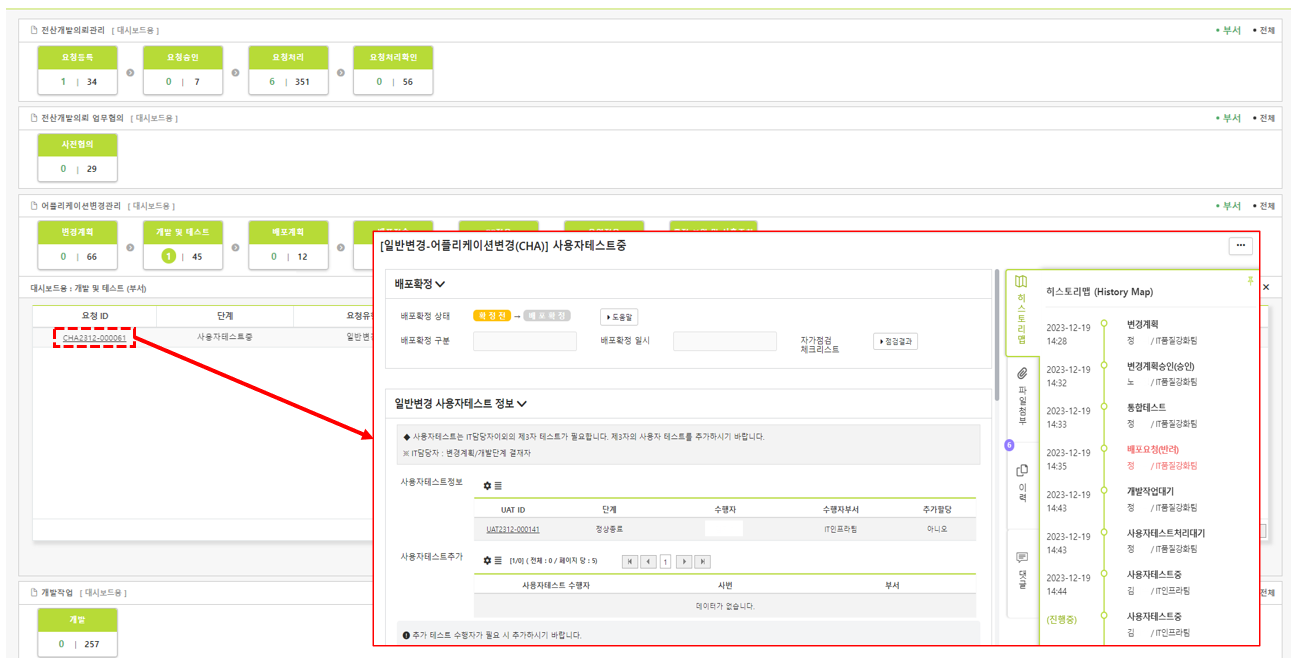Viewport: 1292px width, 663px height.
Task: Click the 배포확정 구분 input field
Action: 524,342
